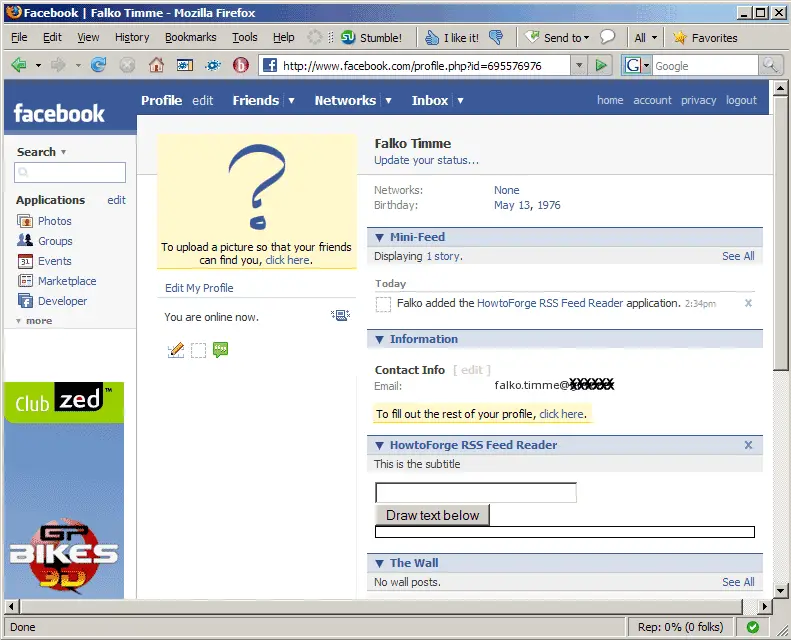Click the StumbleUpon Stumble! button
The image size is (791, 640).
tap(371, 37)
